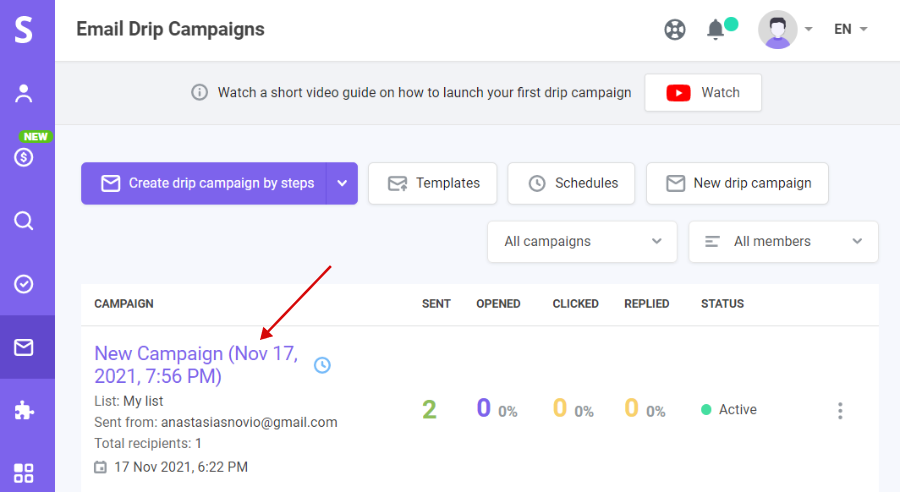Image resolution: width=900 pixels, height=492 pixels.
Task: Expand arrow beside Create drip campaign by steps
Action: (342, 183)
